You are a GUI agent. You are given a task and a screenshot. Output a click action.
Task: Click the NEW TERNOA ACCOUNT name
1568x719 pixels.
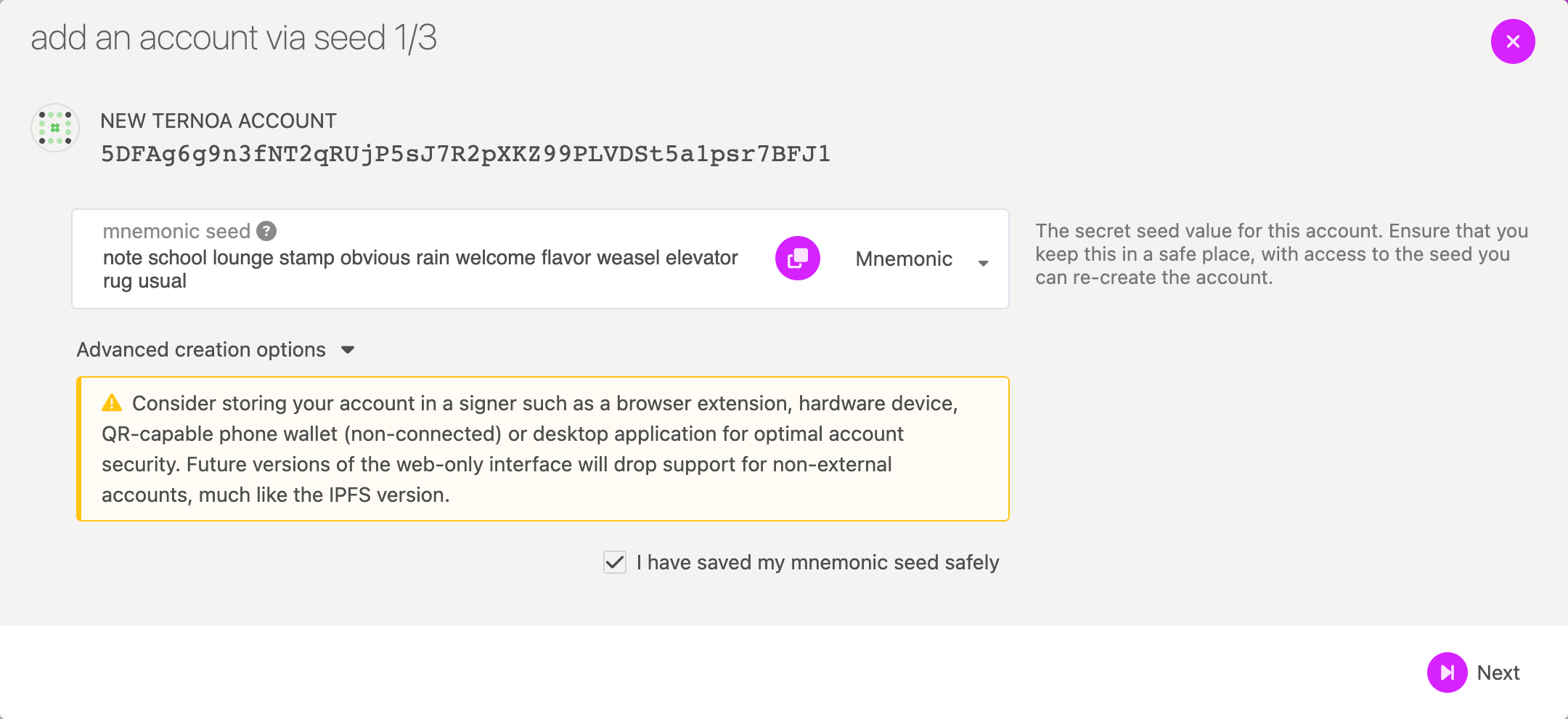(219, 121)
